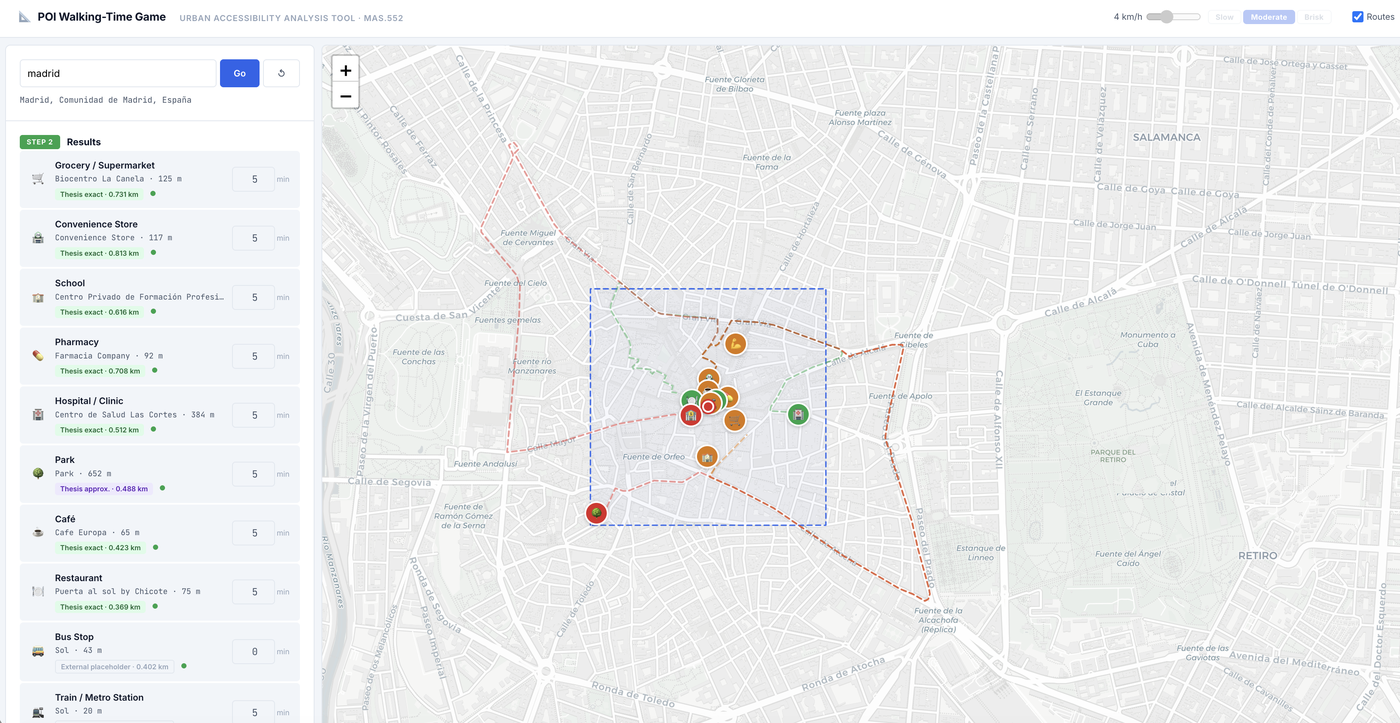The width and height of the screenshot is (1400, 723).
Task: Select the green park marker on the lower-left map
Action: 596,512
